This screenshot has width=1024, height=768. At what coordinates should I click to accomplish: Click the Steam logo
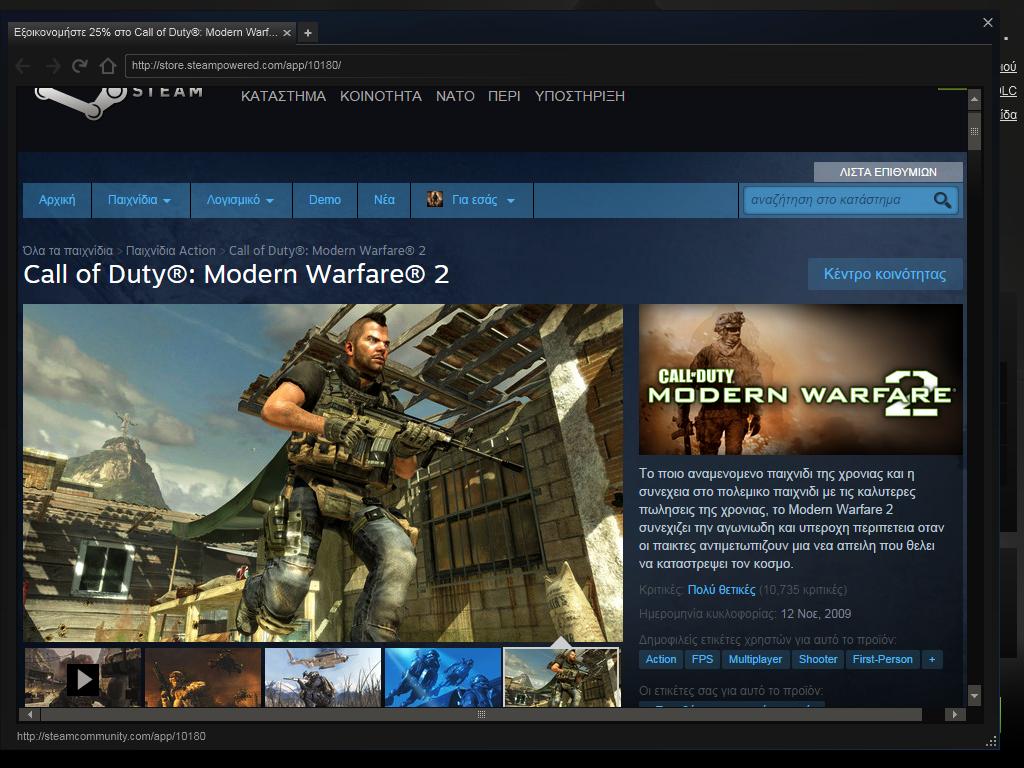[x=119, y=101]
